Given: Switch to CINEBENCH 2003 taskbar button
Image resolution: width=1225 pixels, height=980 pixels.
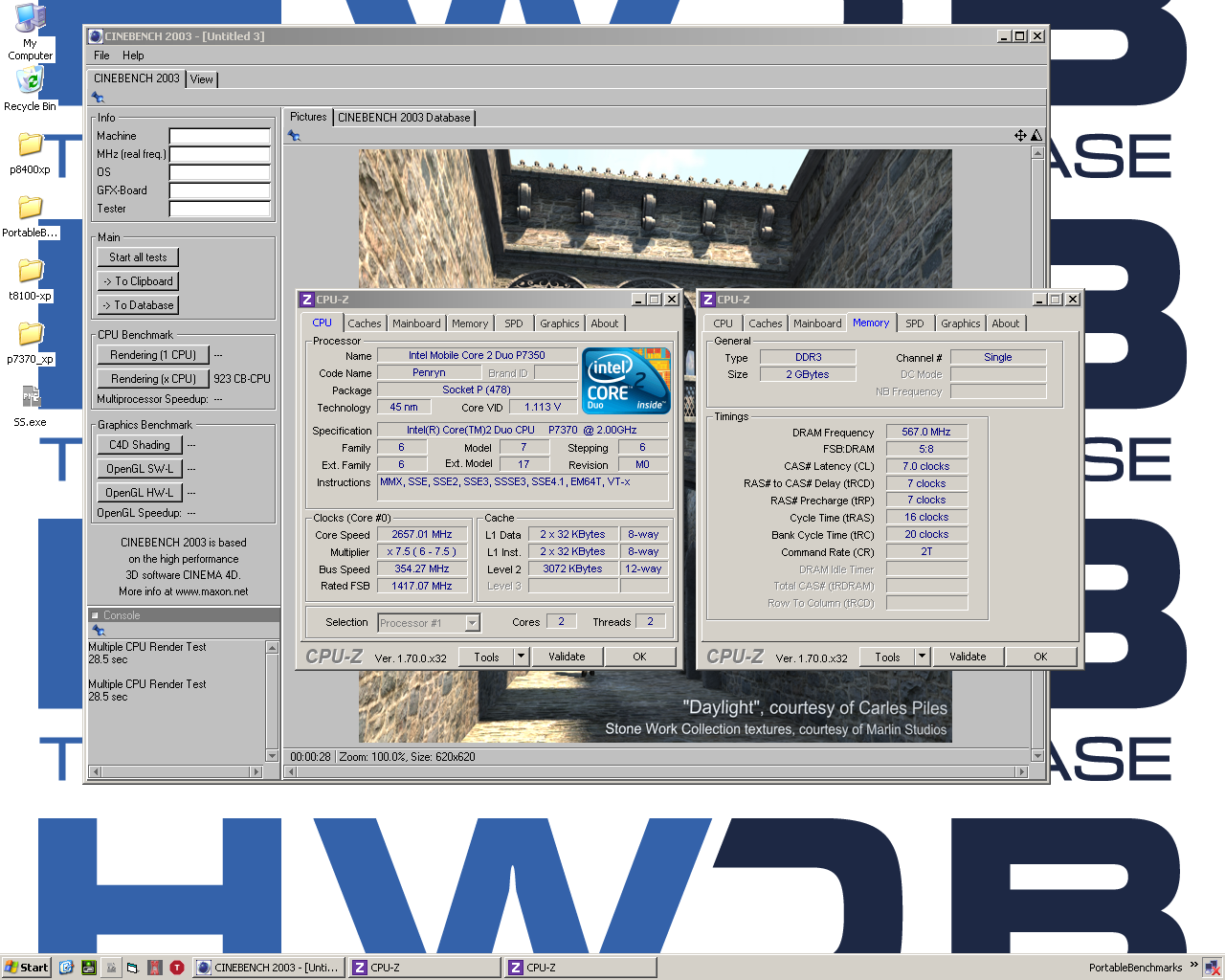Looking at the screenshot, I should (269, 968).
